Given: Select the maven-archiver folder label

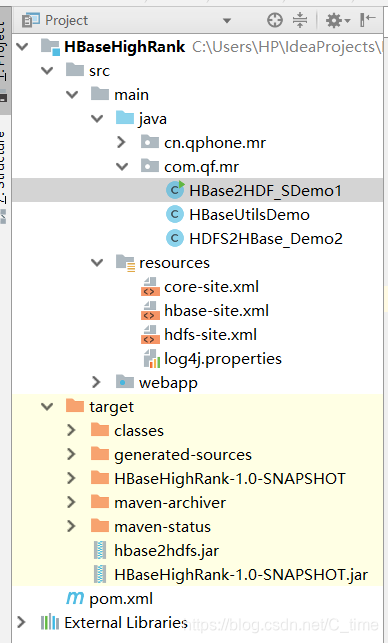Looking at the screenshot, I should click(x=170, y=503).
